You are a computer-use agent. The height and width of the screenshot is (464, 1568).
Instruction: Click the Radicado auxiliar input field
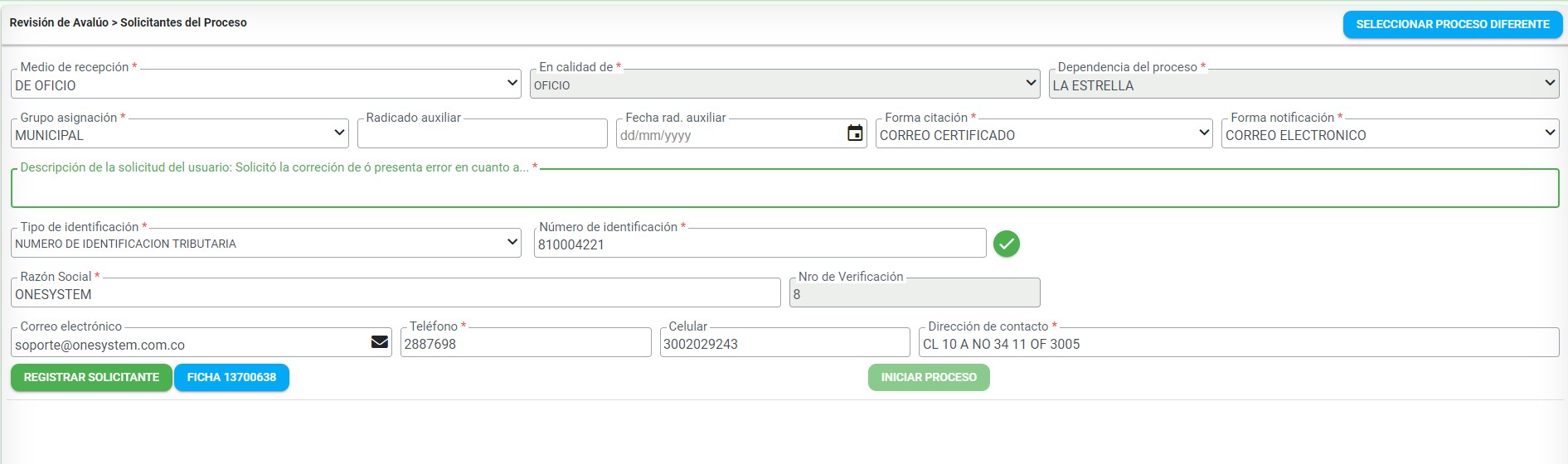(x=482, y=135)
